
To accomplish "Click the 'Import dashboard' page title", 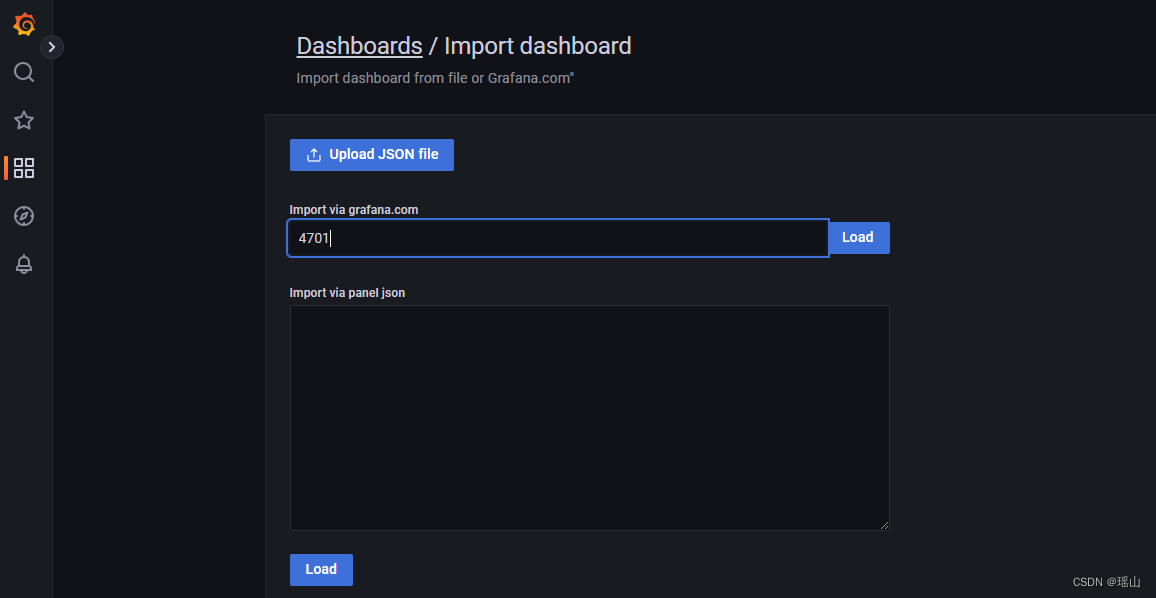I will (537, 46).
